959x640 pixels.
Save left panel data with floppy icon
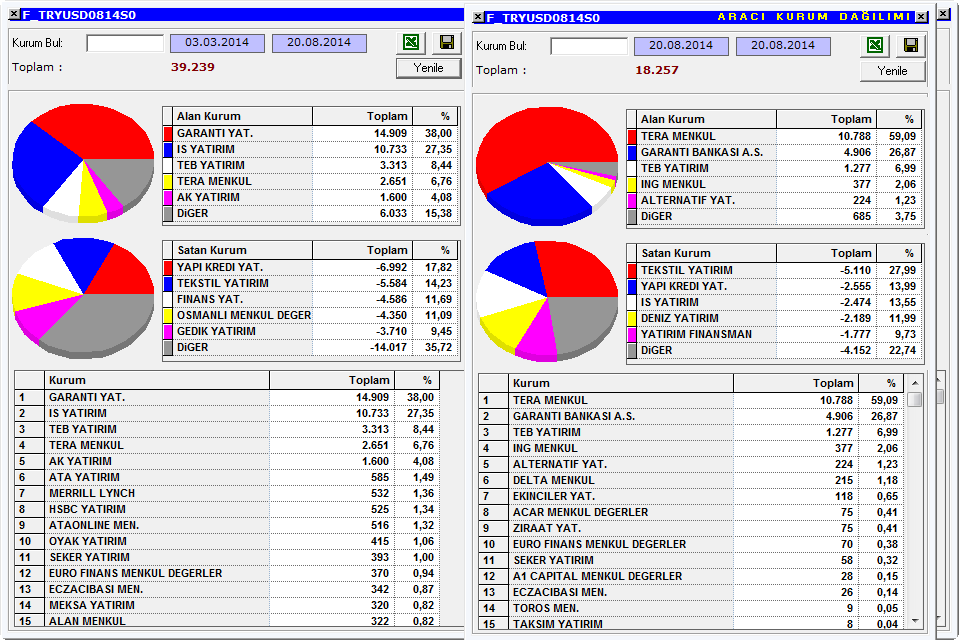click(x=447, y=42)
